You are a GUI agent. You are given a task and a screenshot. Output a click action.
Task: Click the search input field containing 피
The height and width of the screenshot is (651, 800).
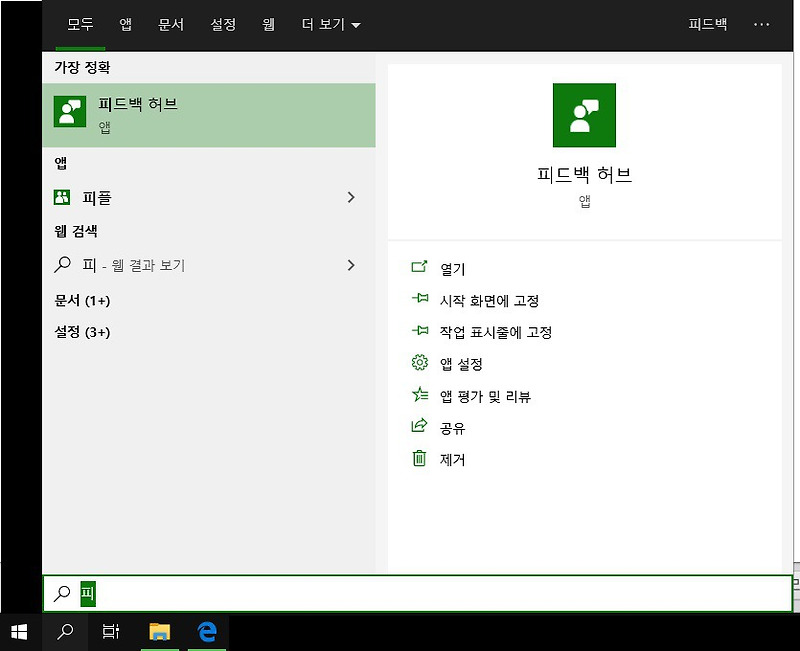tap(417, 593)
